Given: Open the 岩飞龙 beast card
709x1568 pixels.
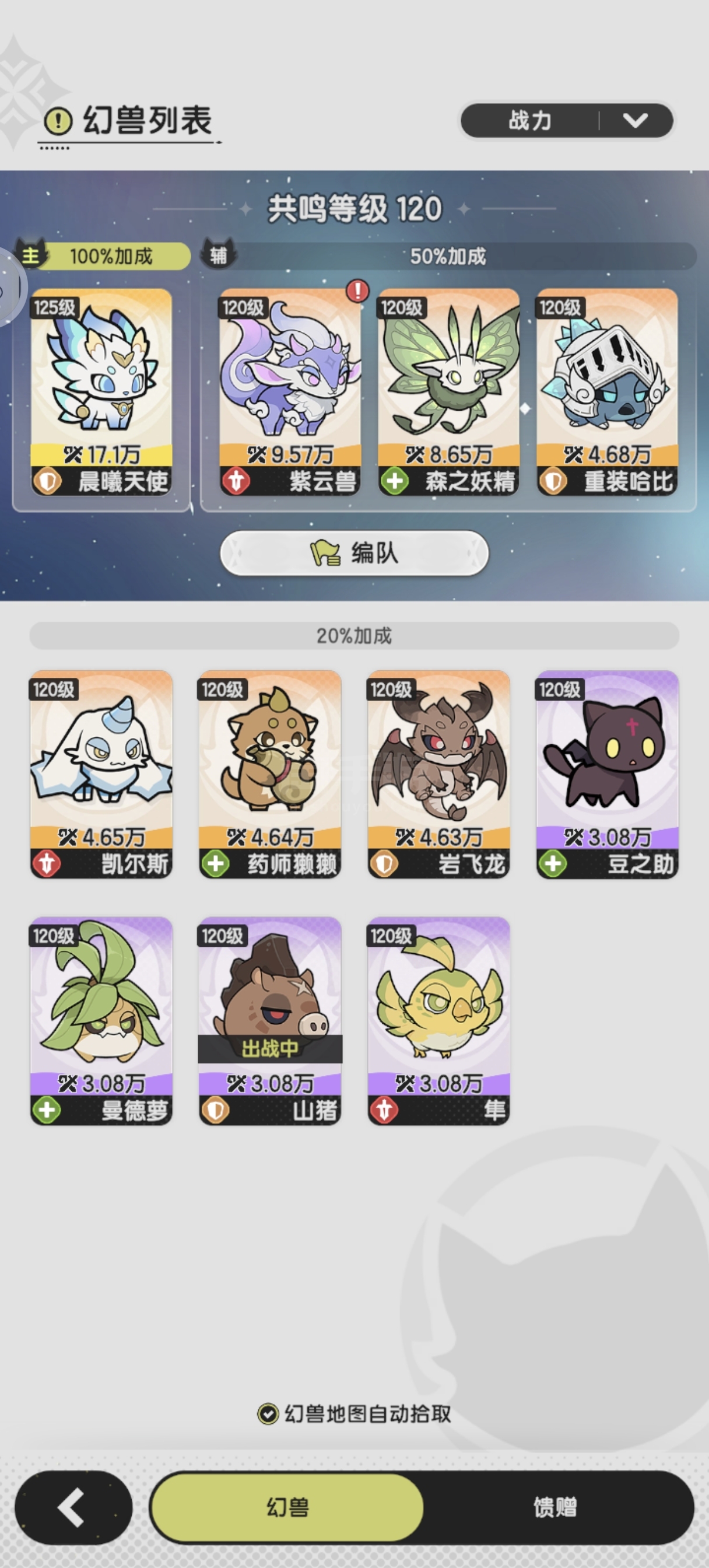Looking at the screenshot, I should (438, 773).
